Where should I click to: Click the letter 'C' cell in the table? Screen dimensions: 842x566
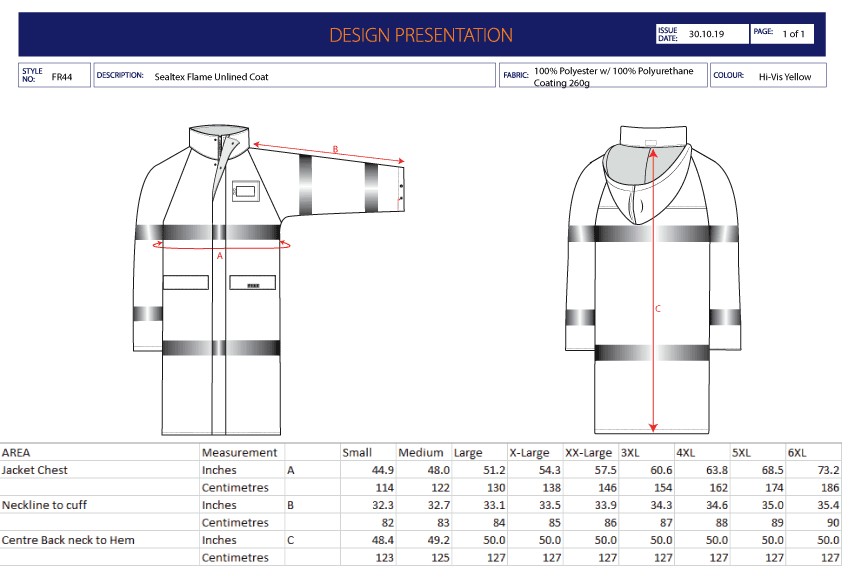coord(291,540)
